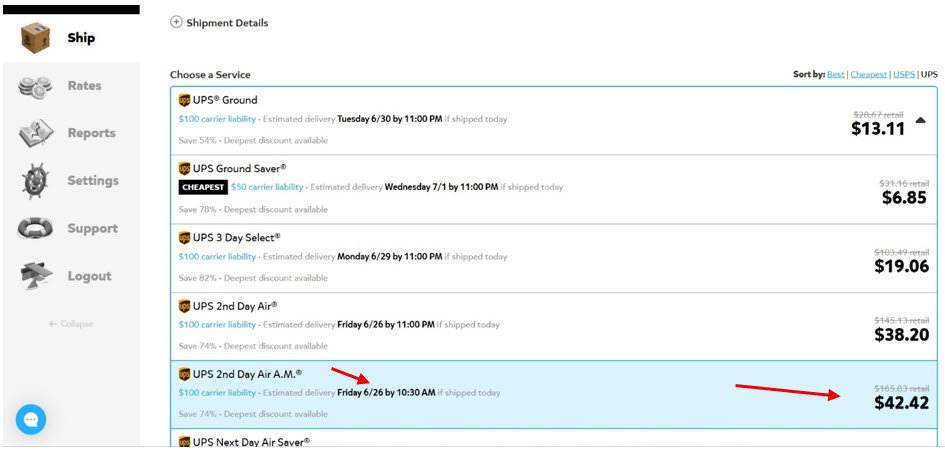This screenshot has width=945, height=455.
Task: Go to the Ship menu item
Action: [81, 38]
